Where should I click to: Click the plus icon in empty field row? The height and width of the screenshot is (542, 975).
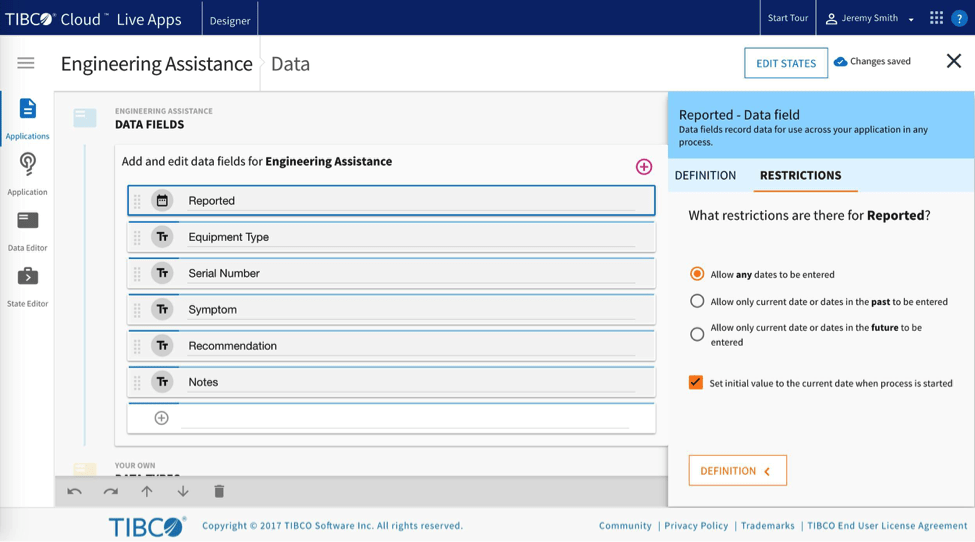[162, 418]
